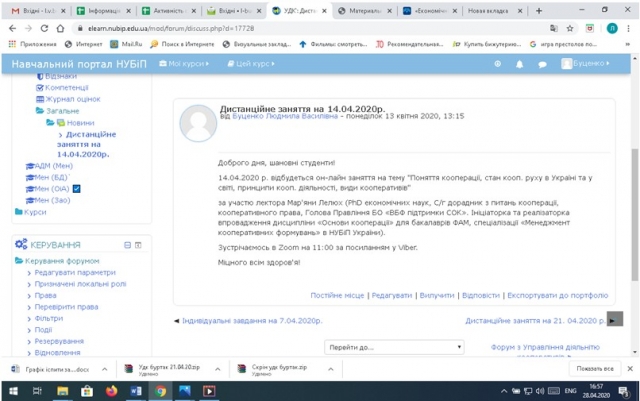Switch to Word in the taskbar
This screenshot has width=640, height=401.
coord(136,391)
